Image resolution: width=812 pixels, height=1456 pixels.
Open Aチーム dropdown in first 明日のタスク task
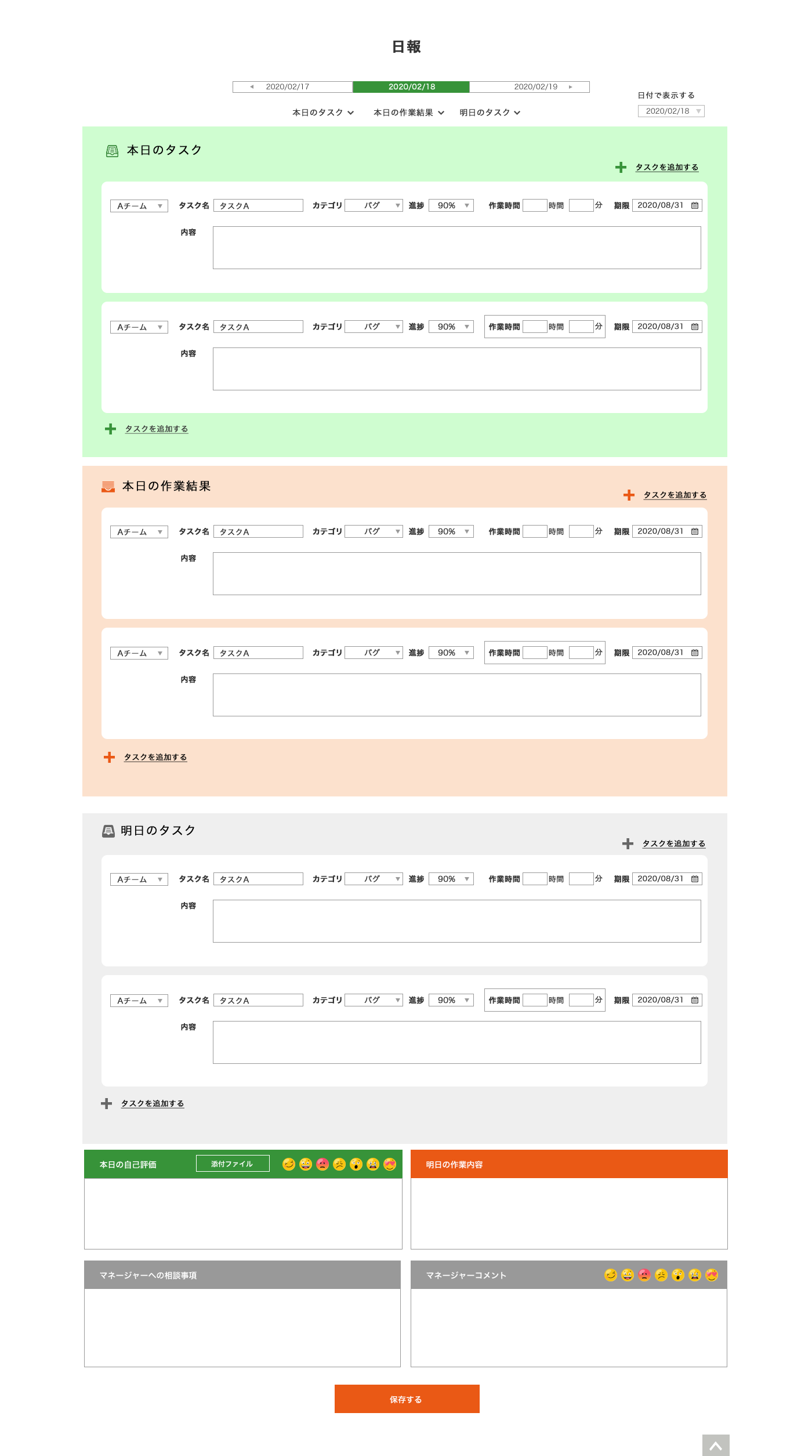coord(139,879)
